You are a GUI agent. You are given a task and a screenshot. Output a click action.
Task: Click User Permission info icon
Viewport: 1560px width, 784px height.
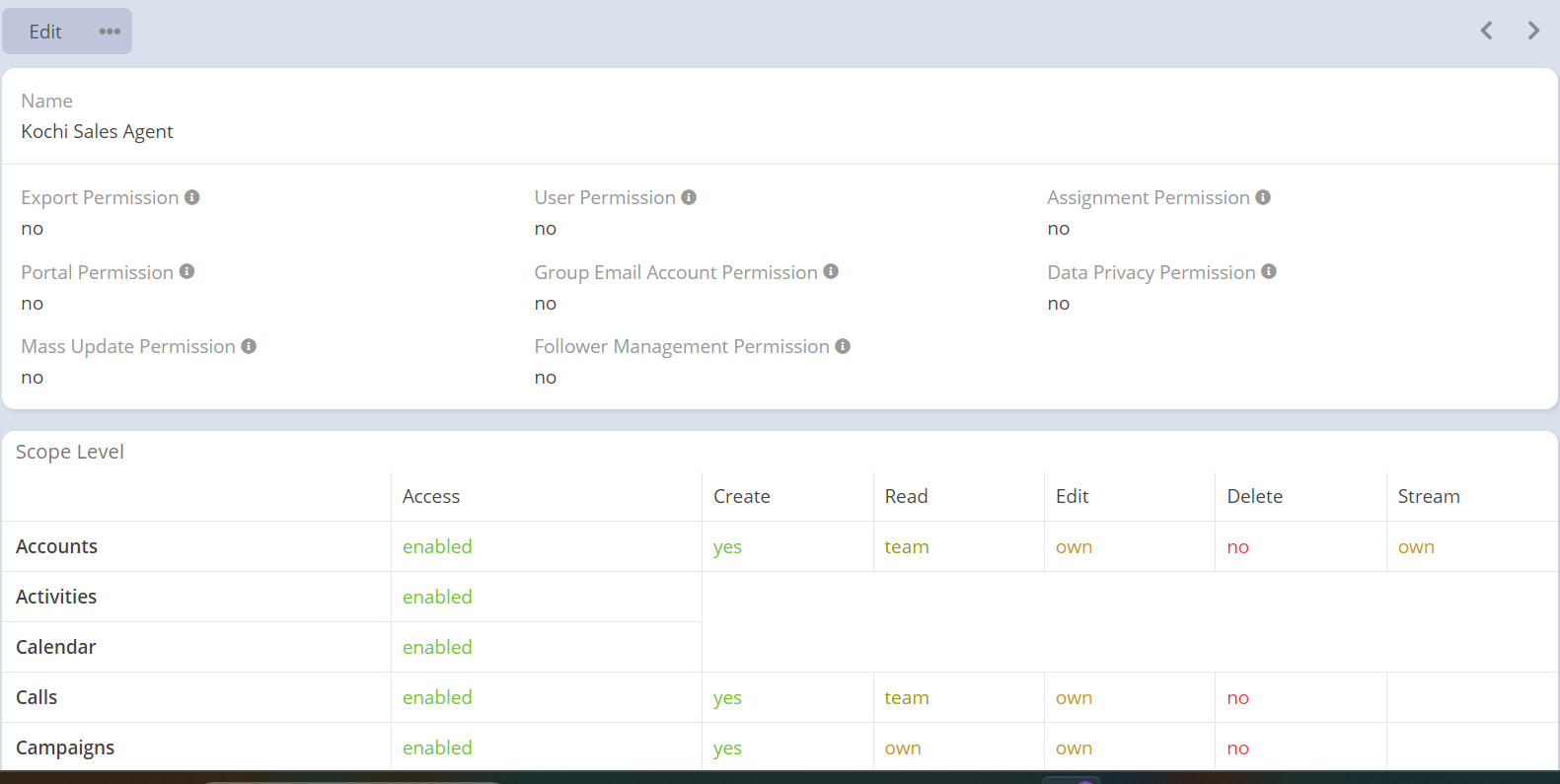pos(689,197)
